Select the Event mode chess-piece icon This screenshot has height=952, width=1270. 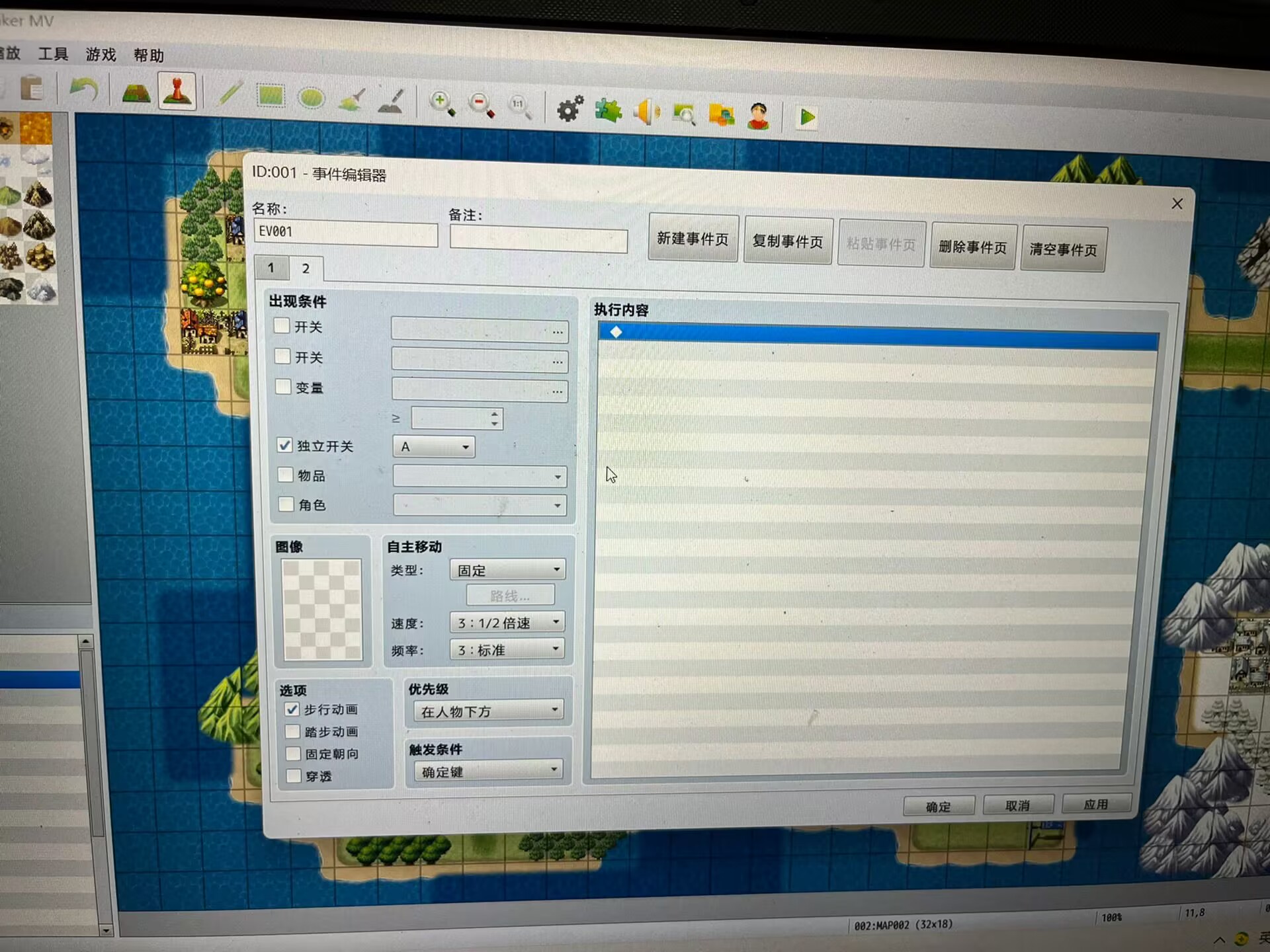177,92
